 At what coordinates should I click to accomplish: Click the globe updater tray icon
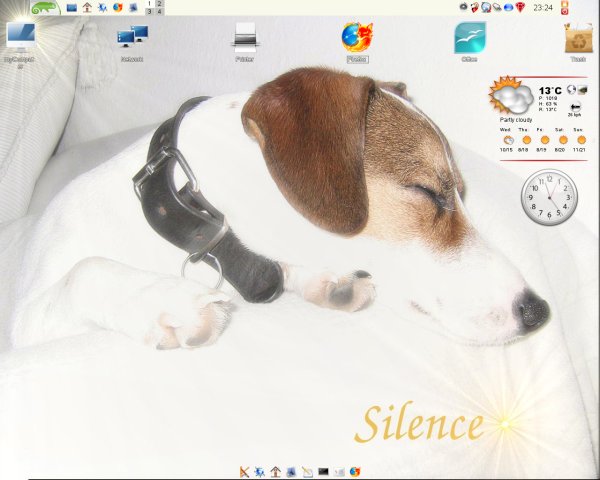click(x=486, y=7)
